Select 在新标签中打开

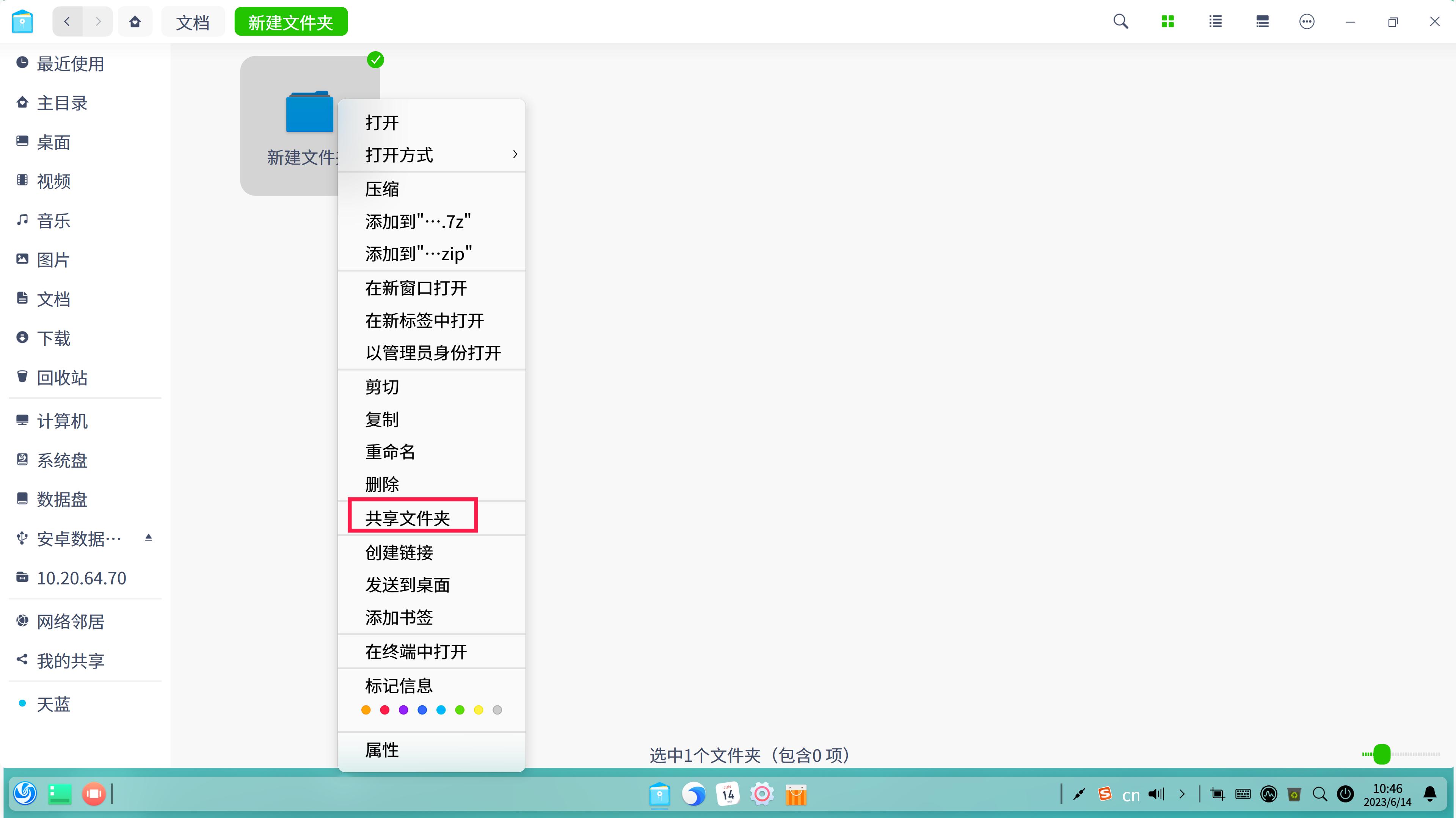[431, 320]
